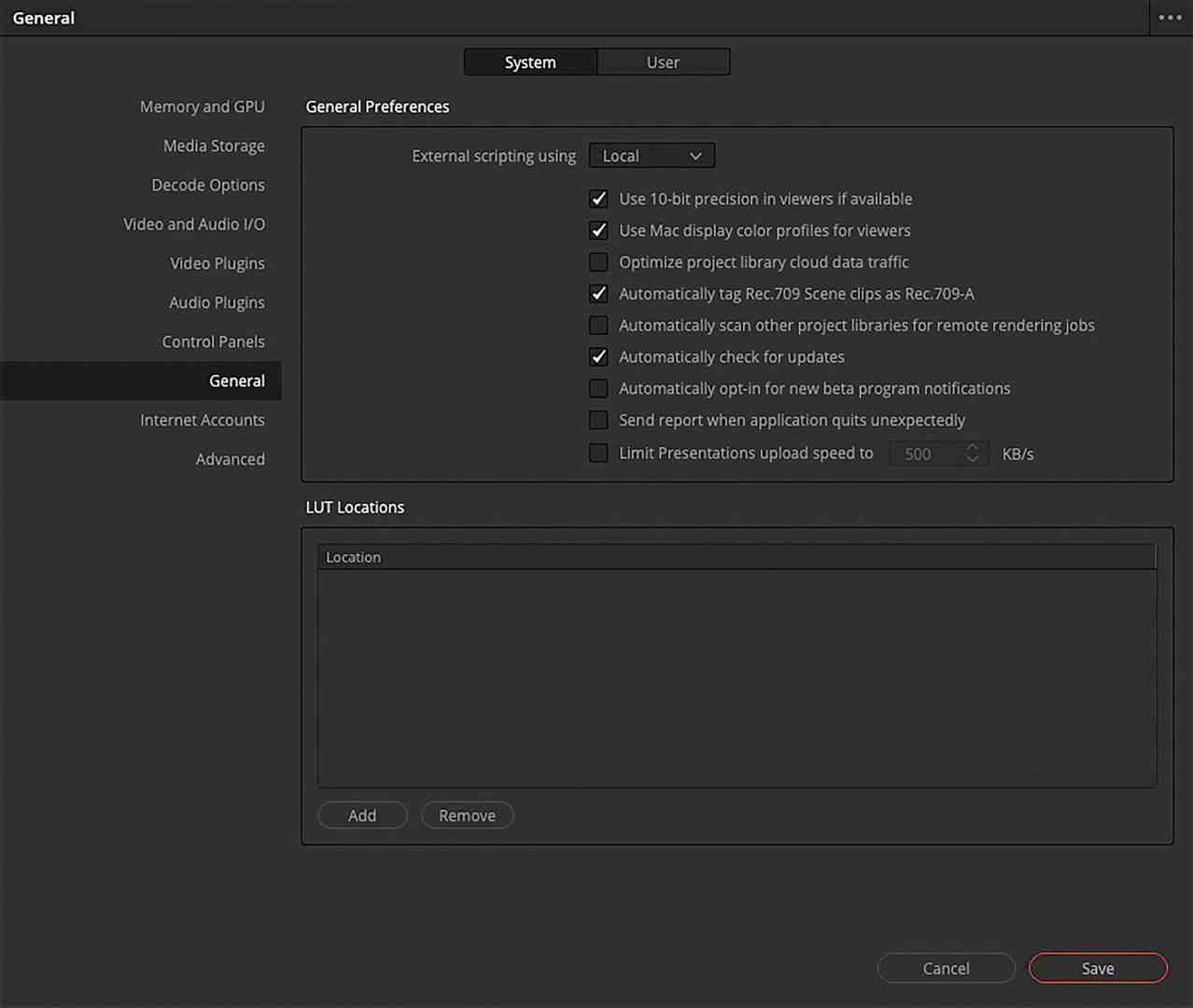Image resolution: width=1193 pixels, height=1008 pixels.
Task: Disable Use Mac display color profiles
Action: point(598,231)
